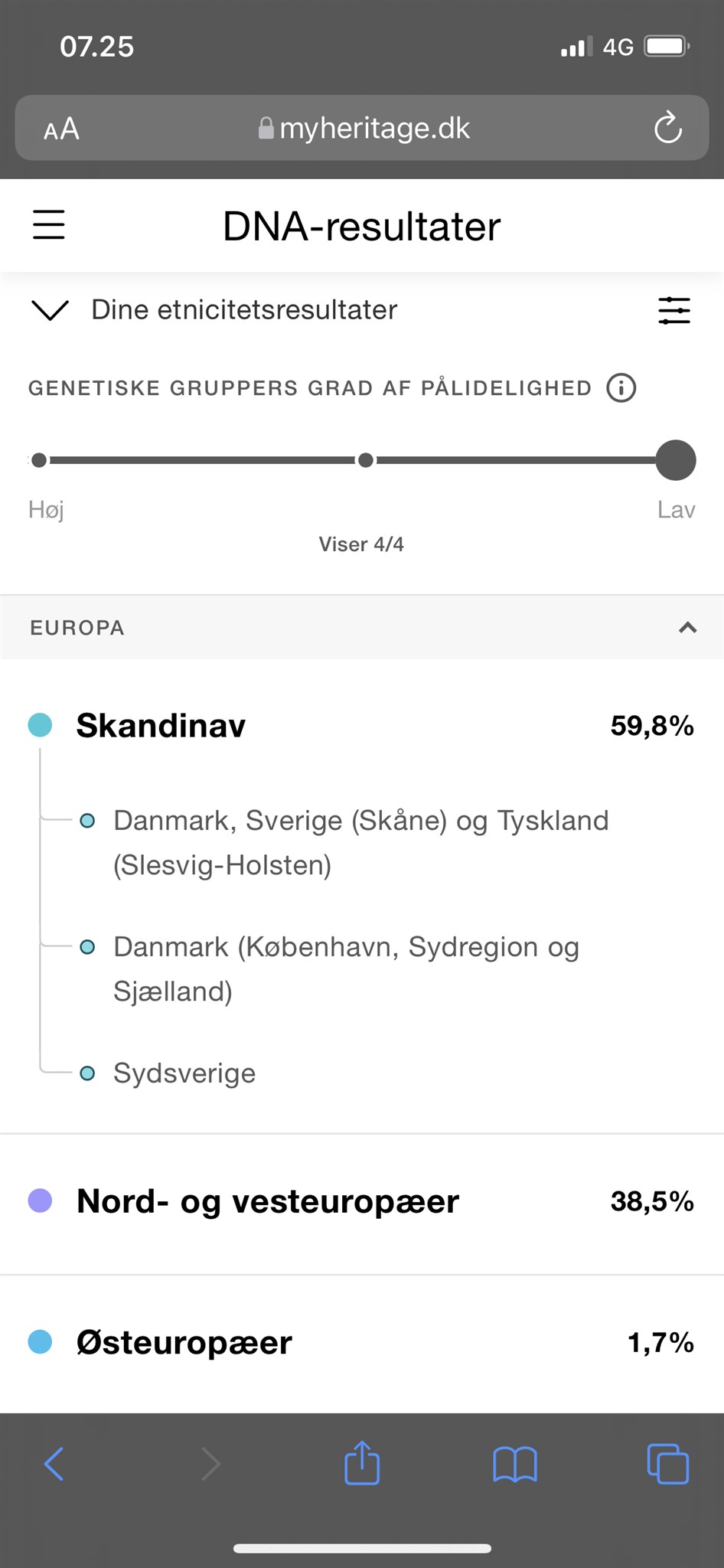Open the hamburger navigation menu

(49, 225)
